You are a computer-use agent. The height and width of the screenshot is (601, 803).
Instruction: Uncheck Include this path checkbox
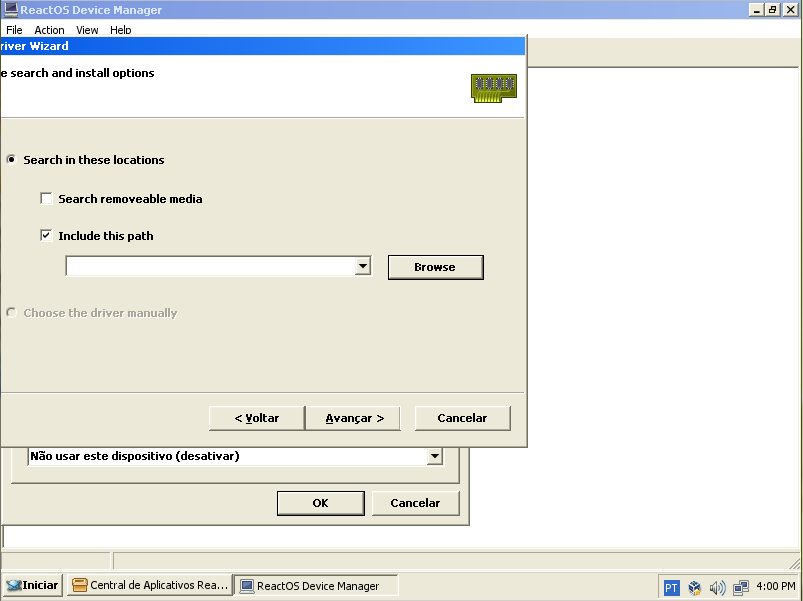click(46, 235)
